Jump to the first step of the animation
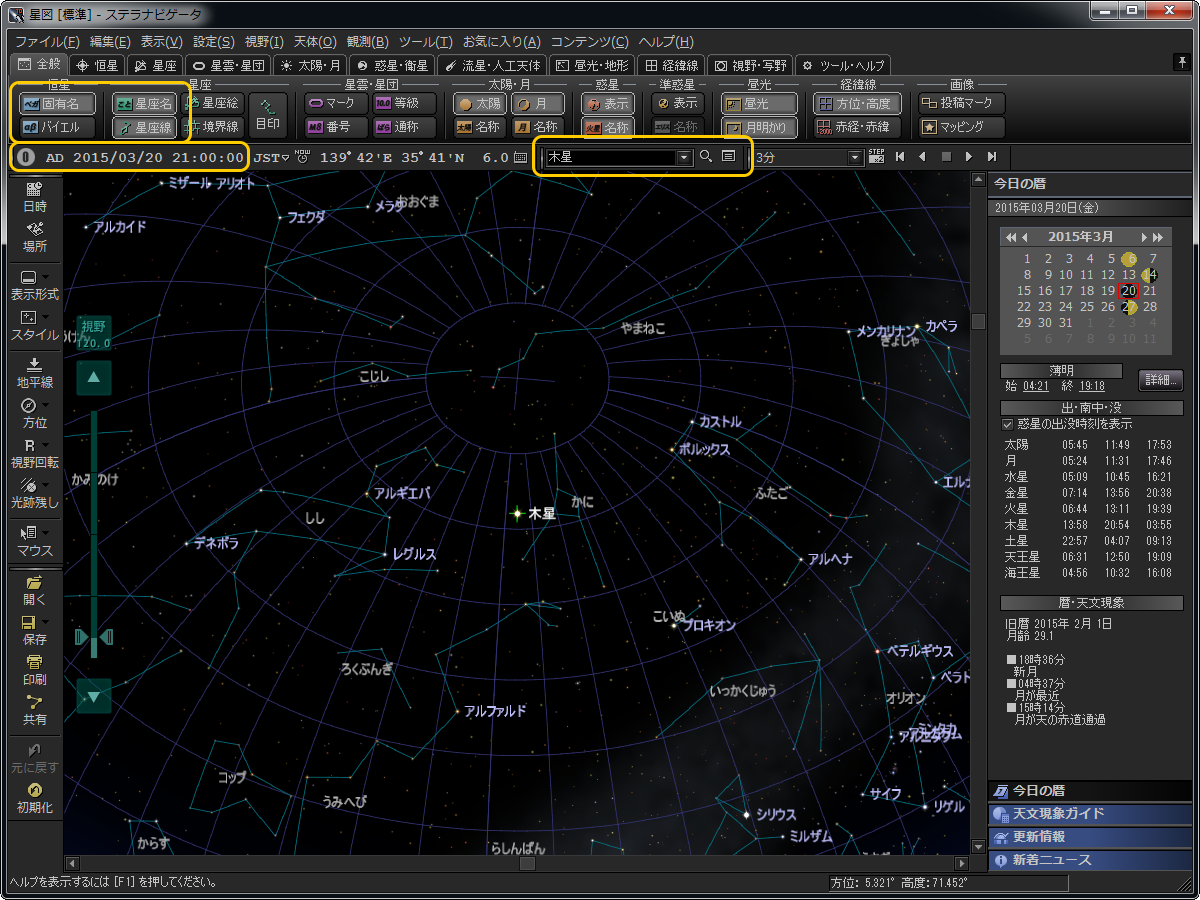 click(900, 157)
